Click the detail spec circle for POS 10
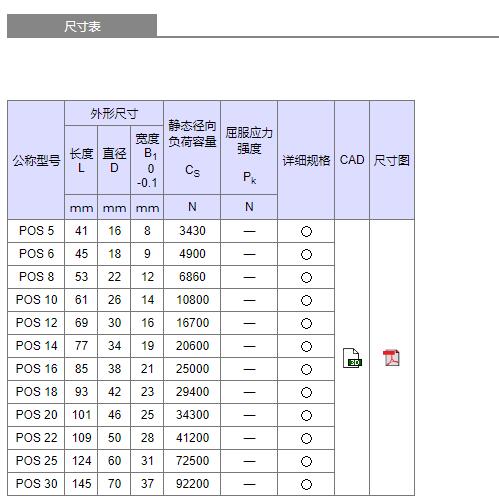Viewport: 499px width, 504px height. point(306,300)
